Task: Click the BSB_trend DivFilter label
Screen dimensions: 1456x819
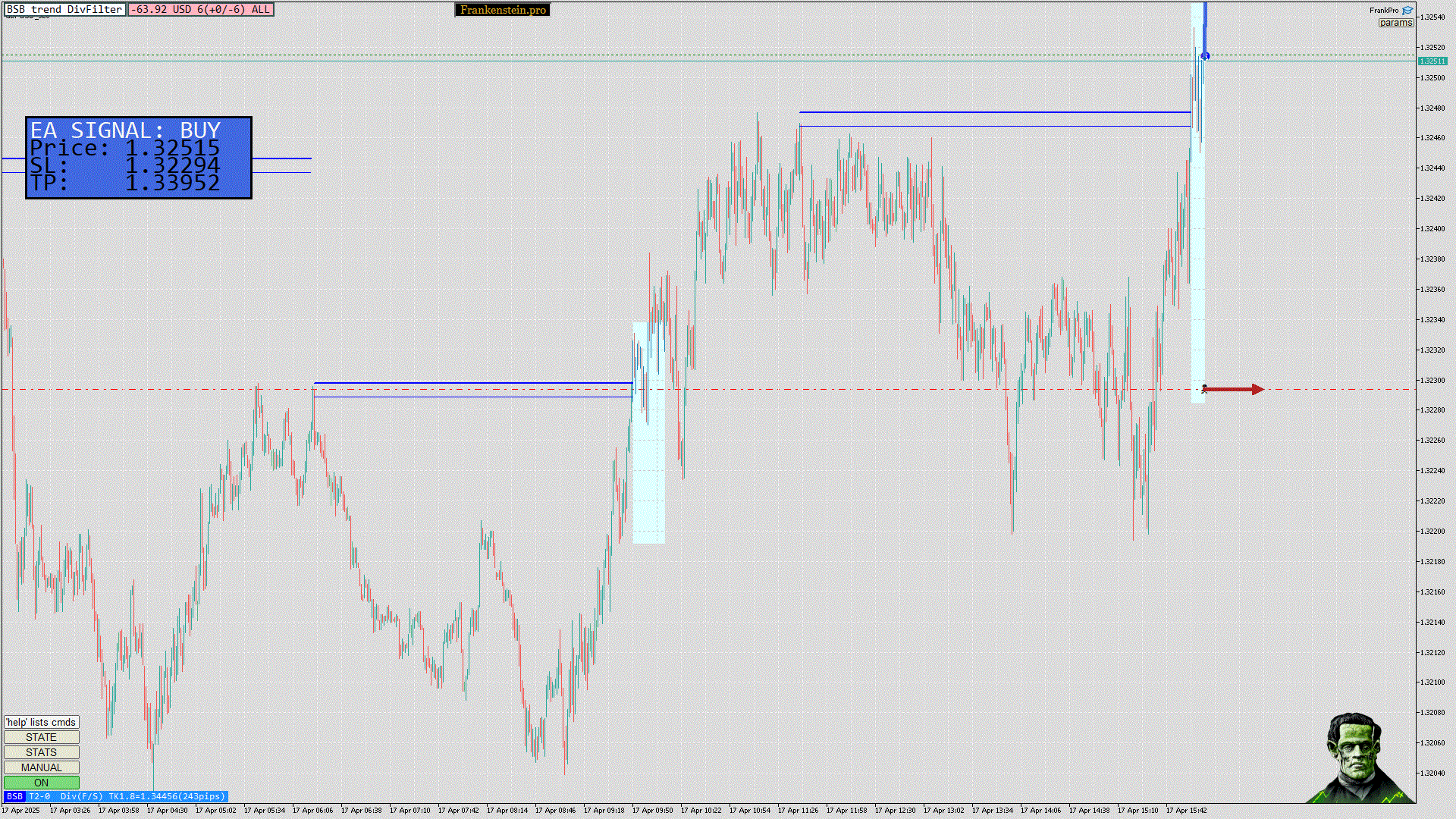Action: point(64,9)
